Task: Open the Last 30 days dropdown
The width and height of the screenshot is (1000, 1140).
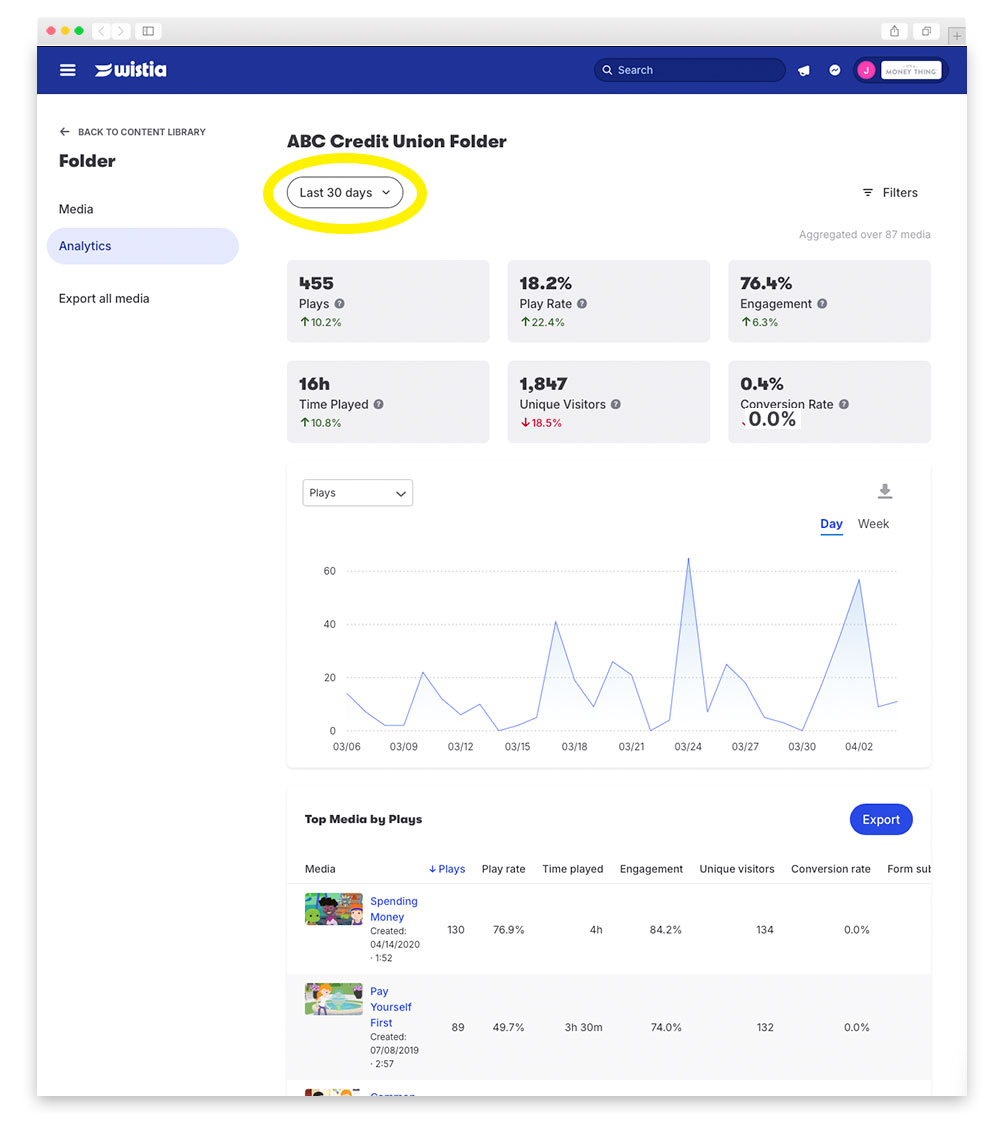Action: [345, 193]
